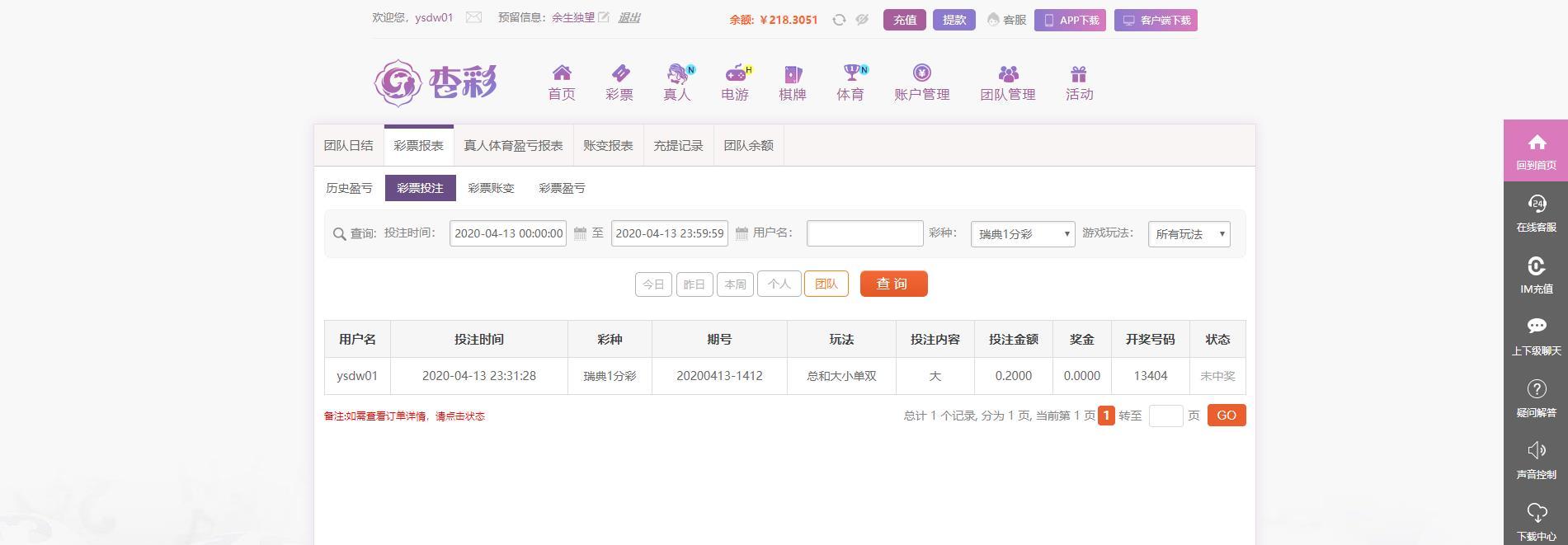Open 账户管理 account management
1568x545 pixels.
click(922, 83)
